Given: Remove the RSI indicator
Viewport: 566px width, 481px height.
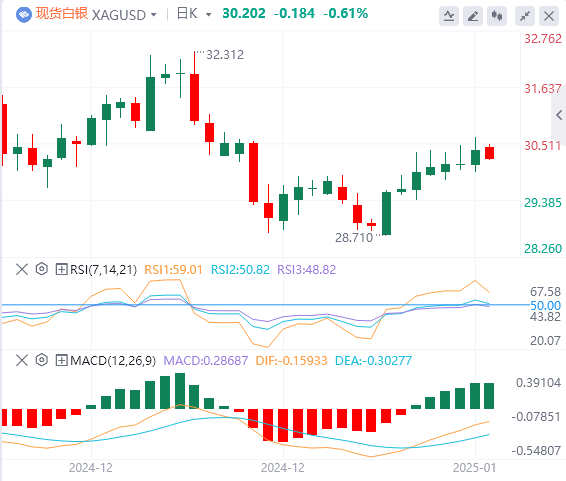Looking at the screenshot, I should tap(22, 269).
